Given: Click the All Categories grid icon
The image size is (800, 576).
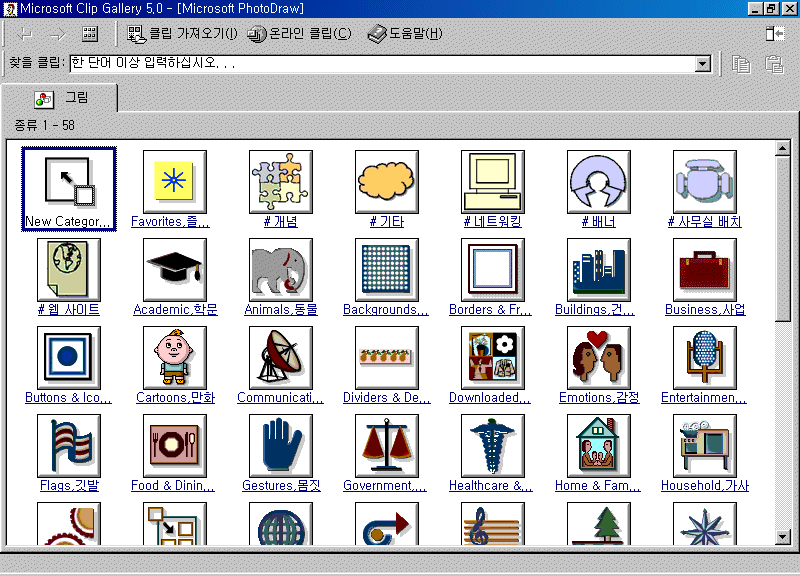Looking at the screenshot, I should [90, 34].
